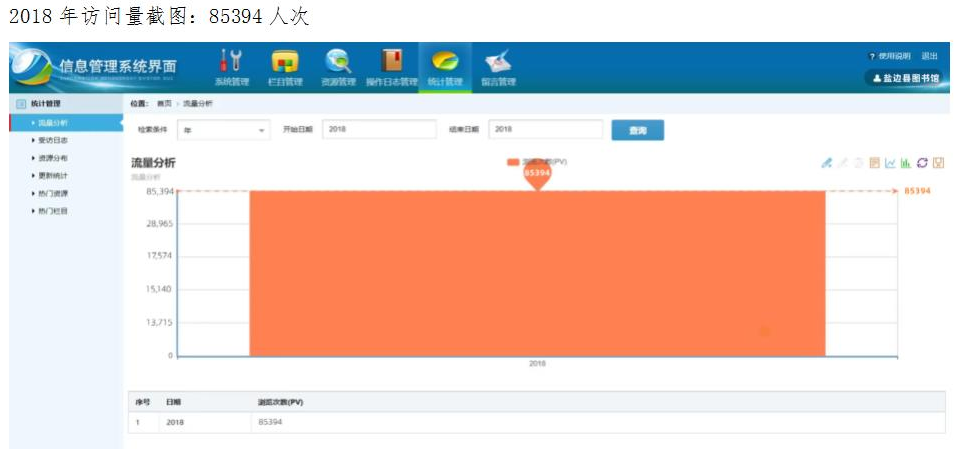Image resolution: width=970 pixels, height=449 pixels.
Task: Click the 首页 breadcrumb link
Action: tap(164, 104)
